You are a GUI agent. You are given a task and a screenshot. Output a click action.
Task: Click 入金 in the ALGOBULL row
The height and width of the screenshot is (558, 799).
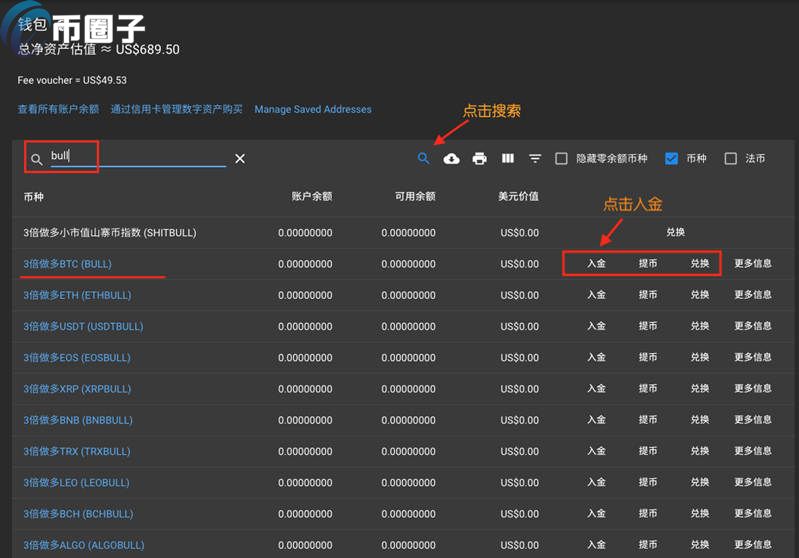[596, 544]
